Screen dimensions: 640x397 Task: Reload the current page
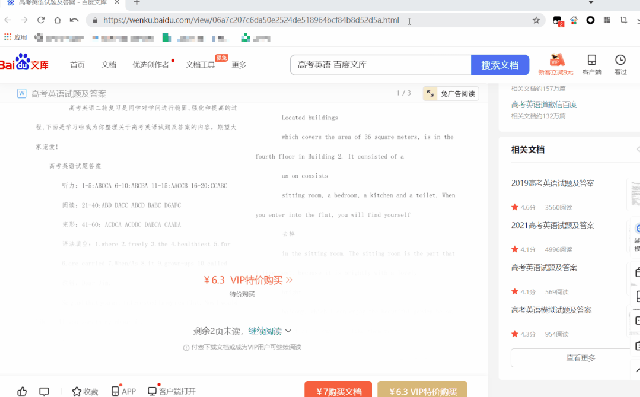pos(41,20)
